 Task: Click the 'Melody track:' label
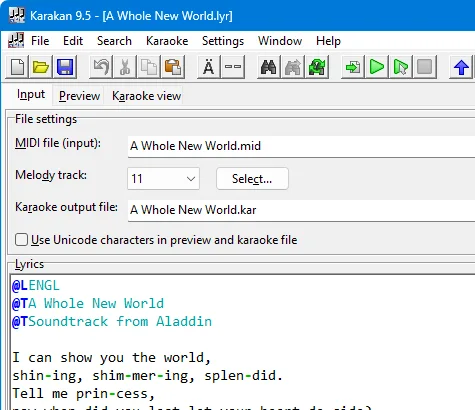pyautogui.click(x=51, y=175)
